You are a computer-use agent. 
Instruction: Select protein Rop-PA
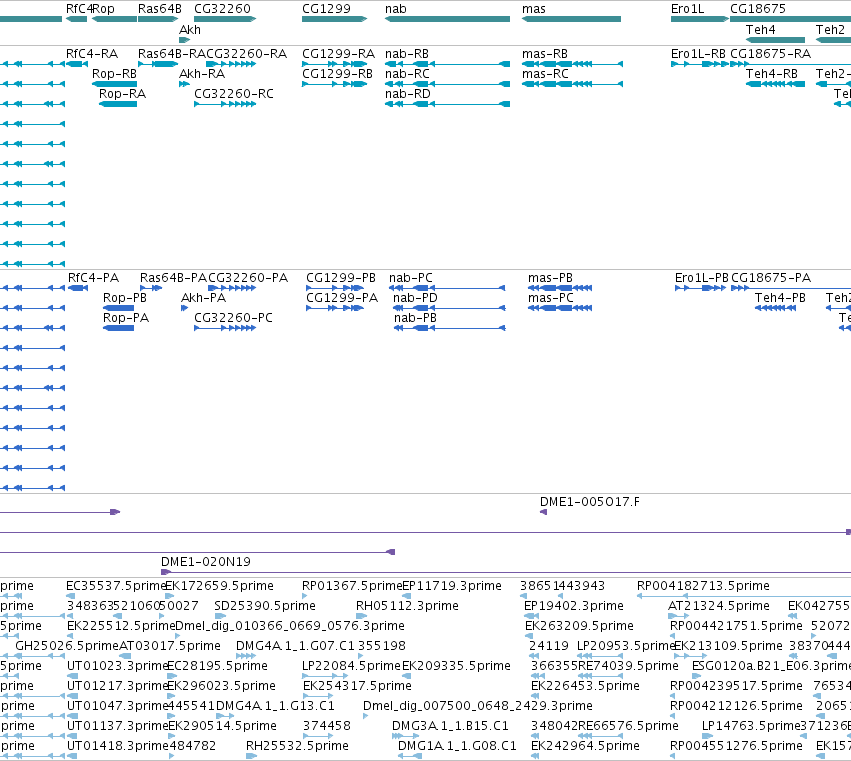pyautogui.click(x=126, y=318)
